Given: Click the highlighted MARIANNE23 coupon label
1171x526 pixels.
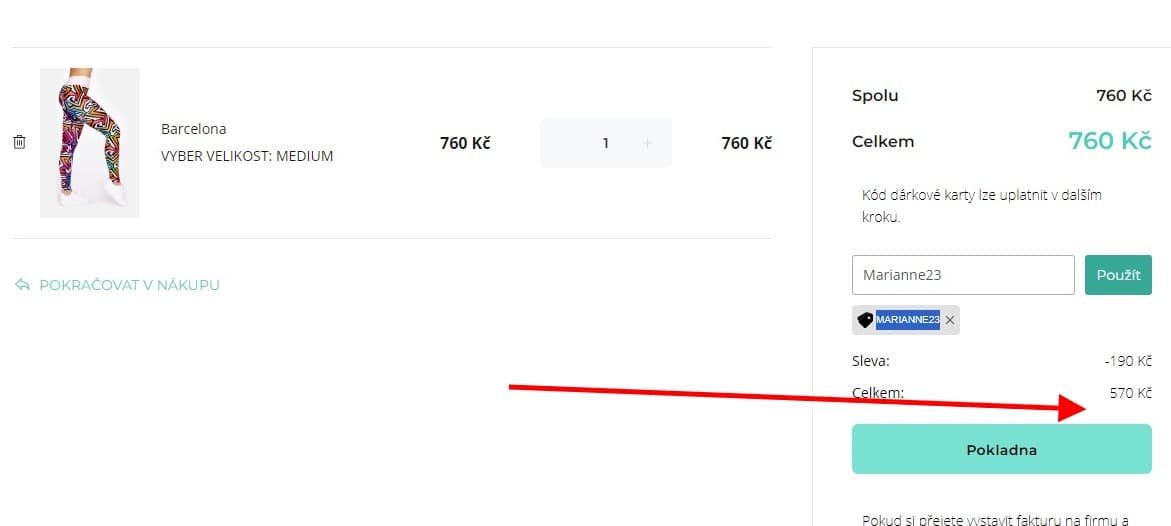Looking at the screenshot, I should (x=907, y=320).
